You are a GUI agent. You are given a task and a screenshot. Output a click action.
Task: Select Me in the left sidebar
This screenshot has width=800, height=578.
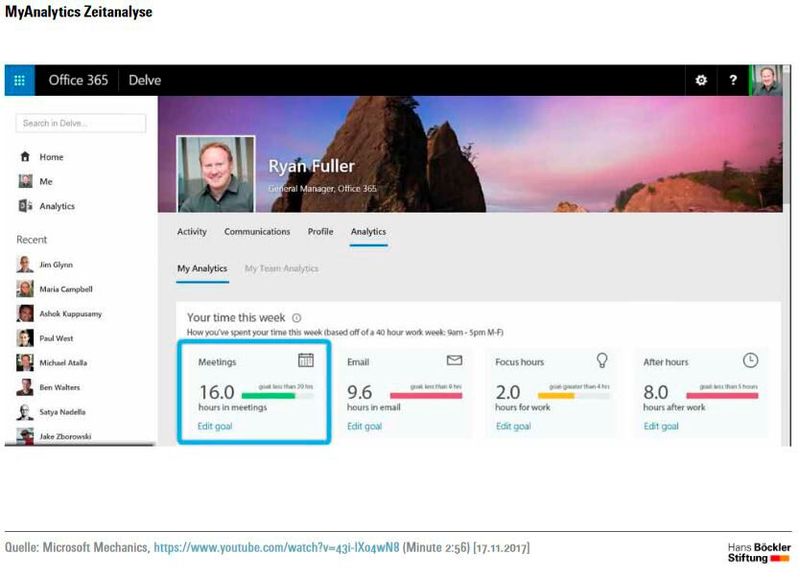pyautogui.click(x=47, y=181)
